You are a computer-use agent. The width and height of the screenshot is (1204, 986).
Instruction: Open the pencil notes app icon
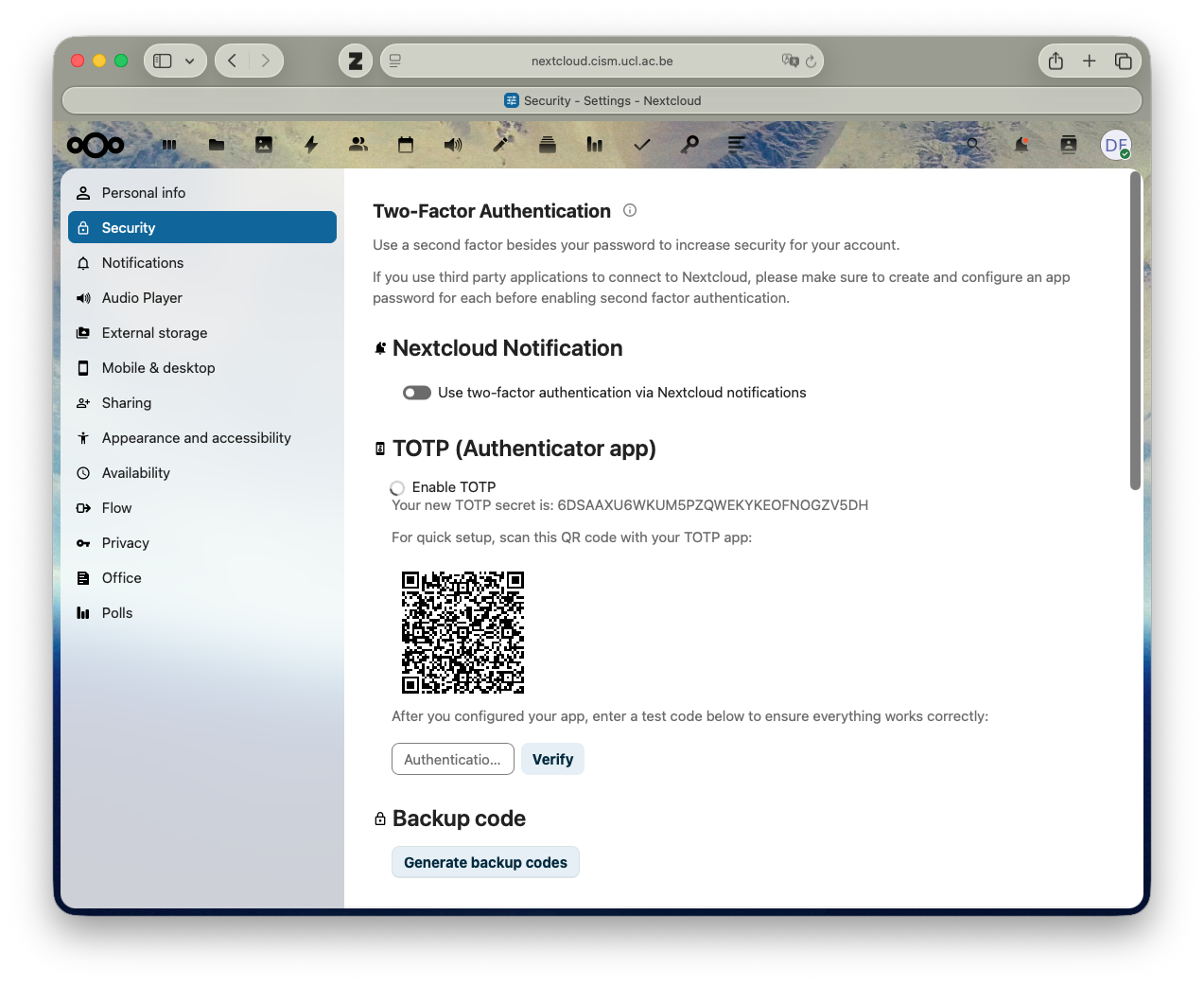[500, 145]
